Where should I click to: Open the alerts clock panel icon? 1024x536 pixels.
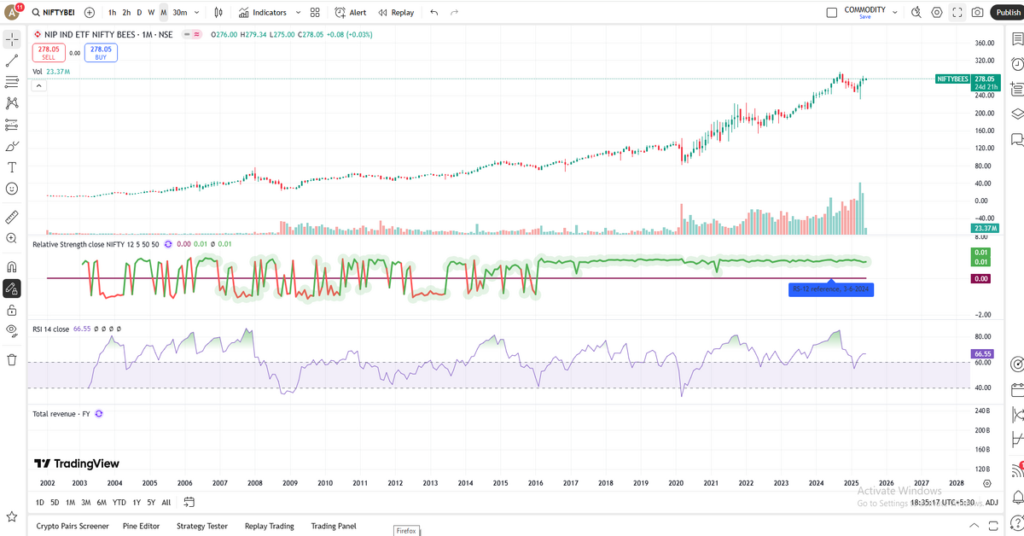[x=1017, y=64]
